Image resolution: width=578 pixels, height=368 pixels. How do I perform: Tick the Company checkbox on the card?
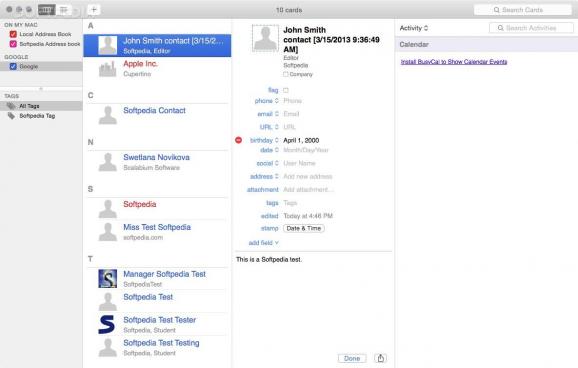286,74
